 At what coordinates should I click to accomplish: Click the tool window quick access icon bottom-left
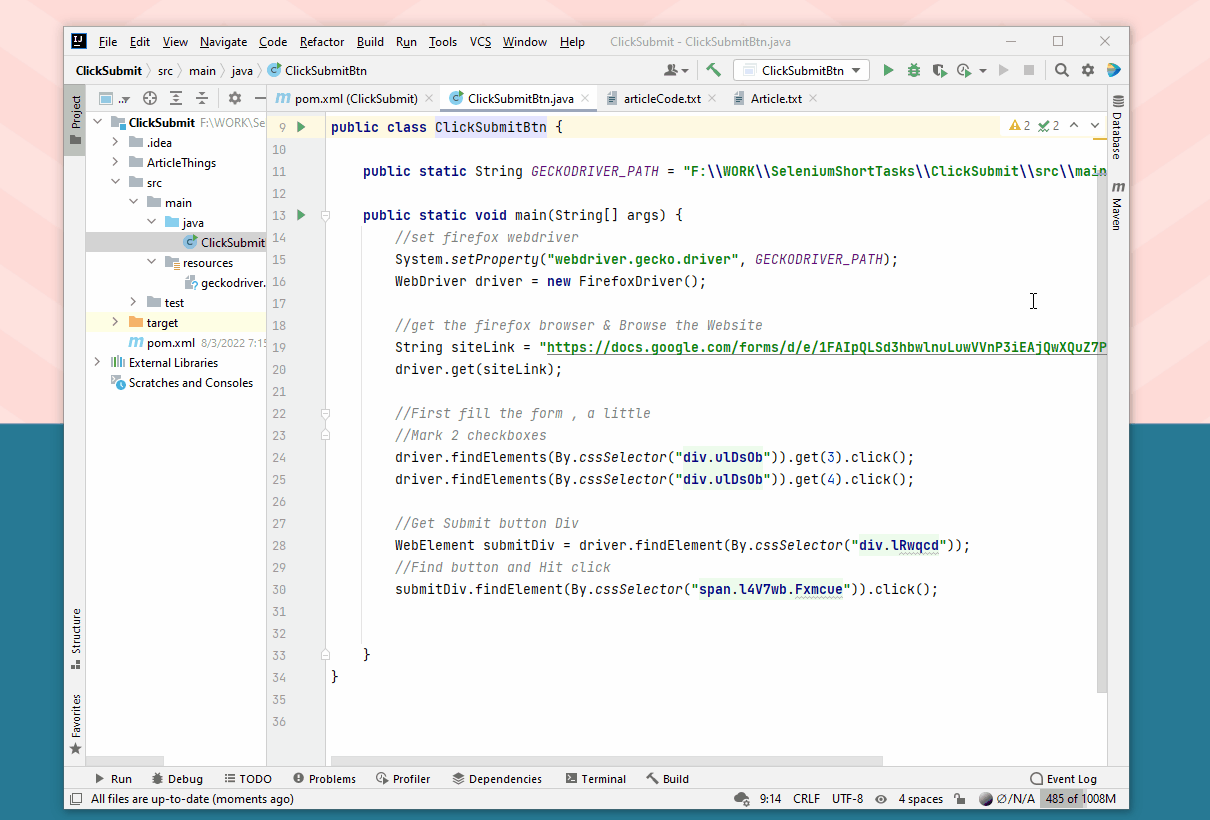point(76,799)
